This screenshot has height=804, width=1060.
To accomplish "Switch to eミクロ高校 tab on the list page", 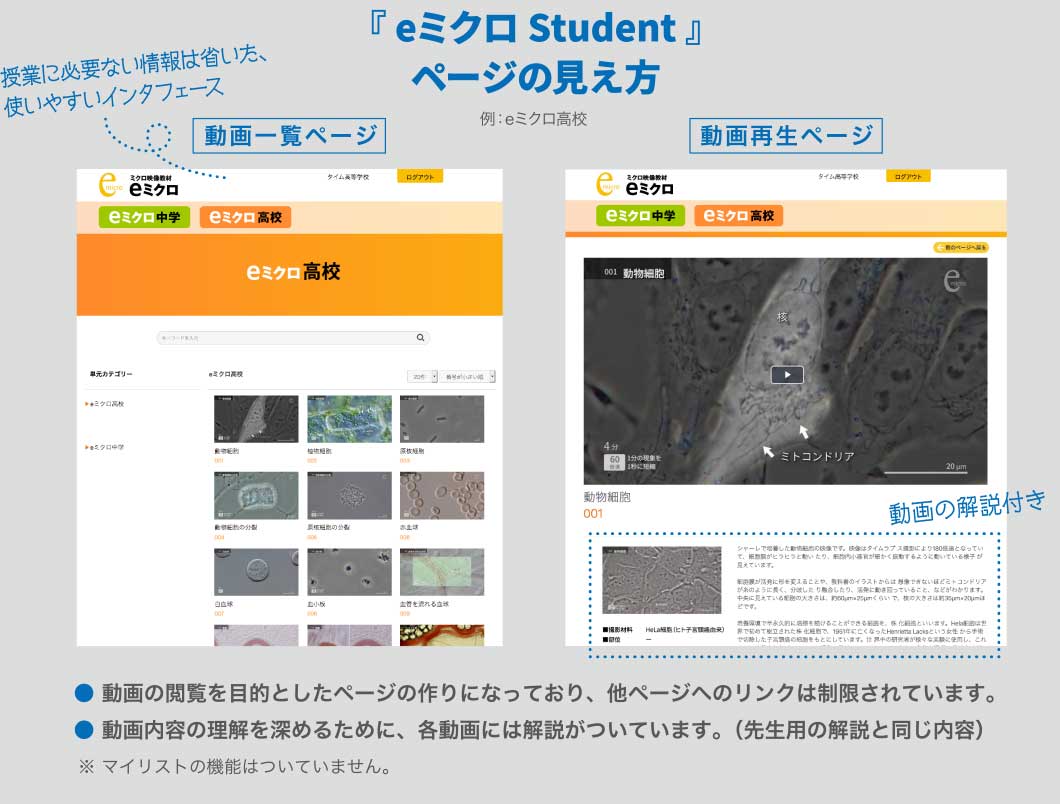I will click(245, 217).
